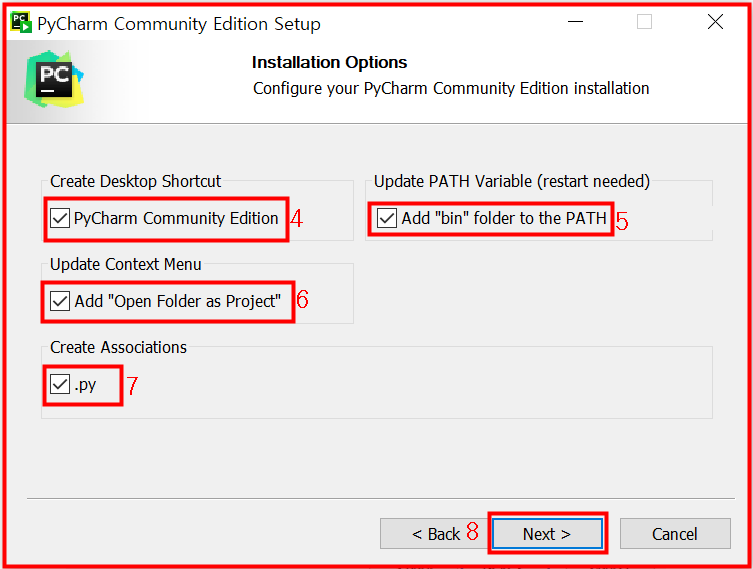Click the "Installation Options" heading
Viewport: 753px width, 569px height.
(329, 62)
